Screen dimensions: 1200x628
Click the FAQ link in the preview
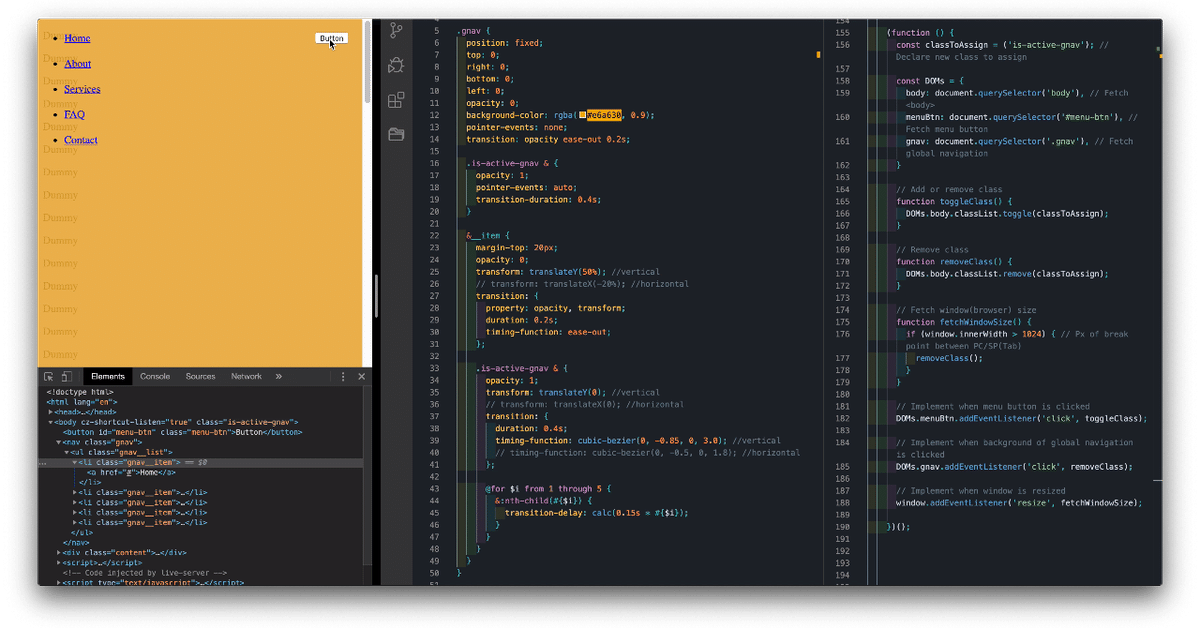(74, 115)
